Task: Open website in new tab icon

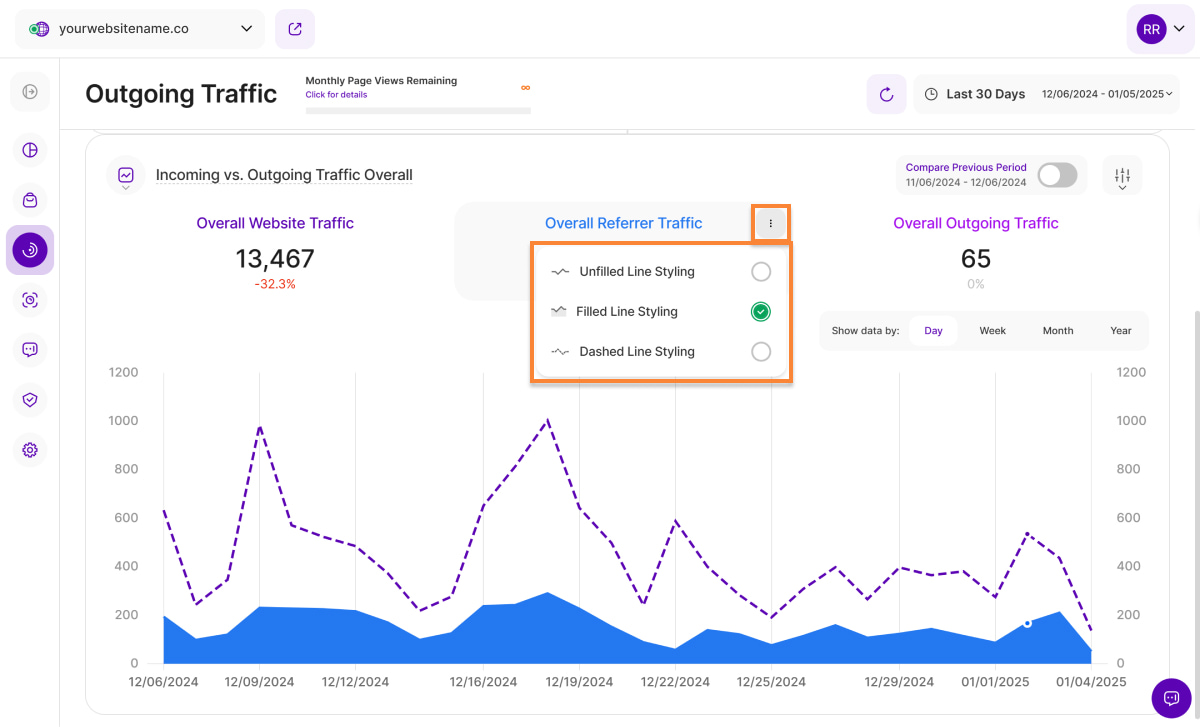Action: pos(295,29)
